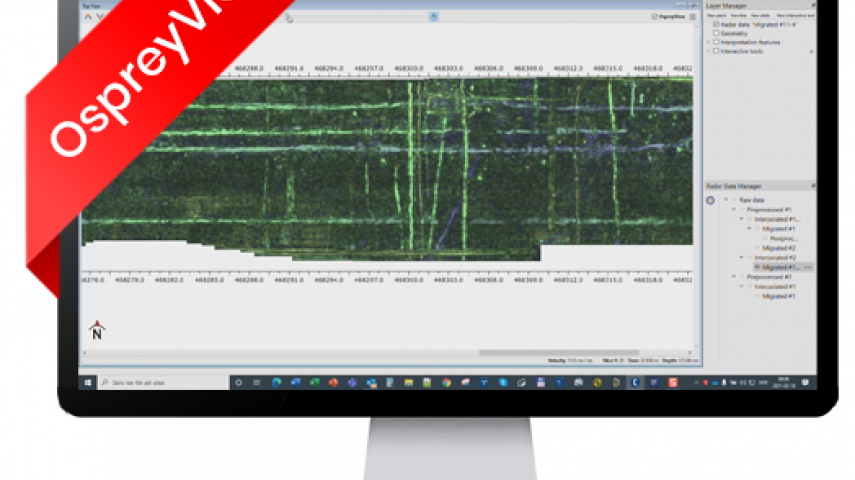The image size is (855, 480).
Task: Open the ellipsis menu on the highlighted Migrated #1 row
Action: pyautogui.click(x=808, y=267)
